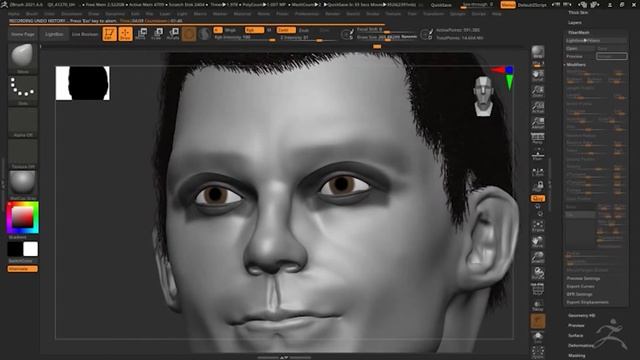Open the Alpha menu

(x=13, y=14)
